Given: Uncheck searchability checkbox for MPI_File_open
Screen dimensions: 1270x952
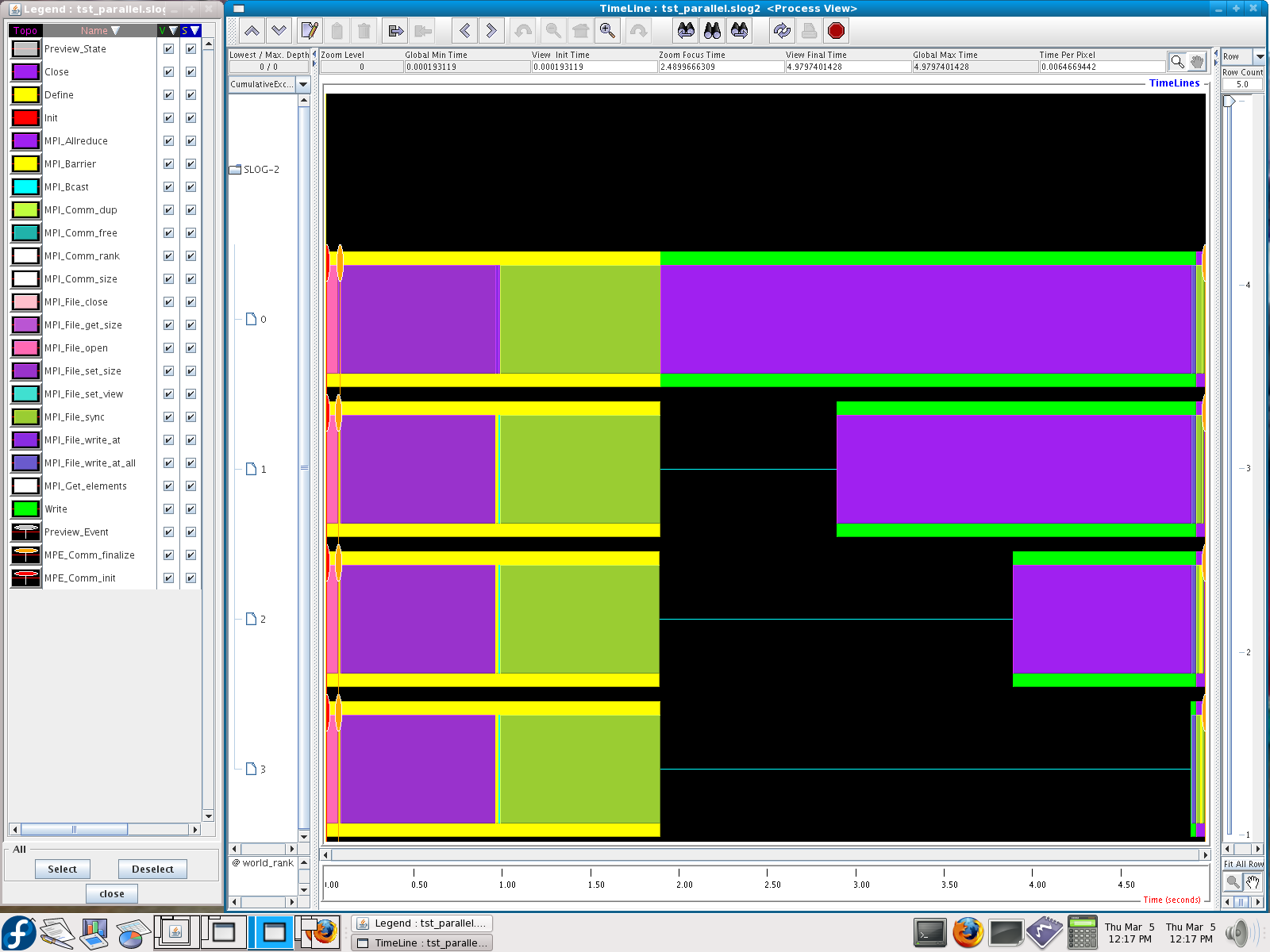Looking at the screenshot, I should pyautogui.click(x=190, y=348).
